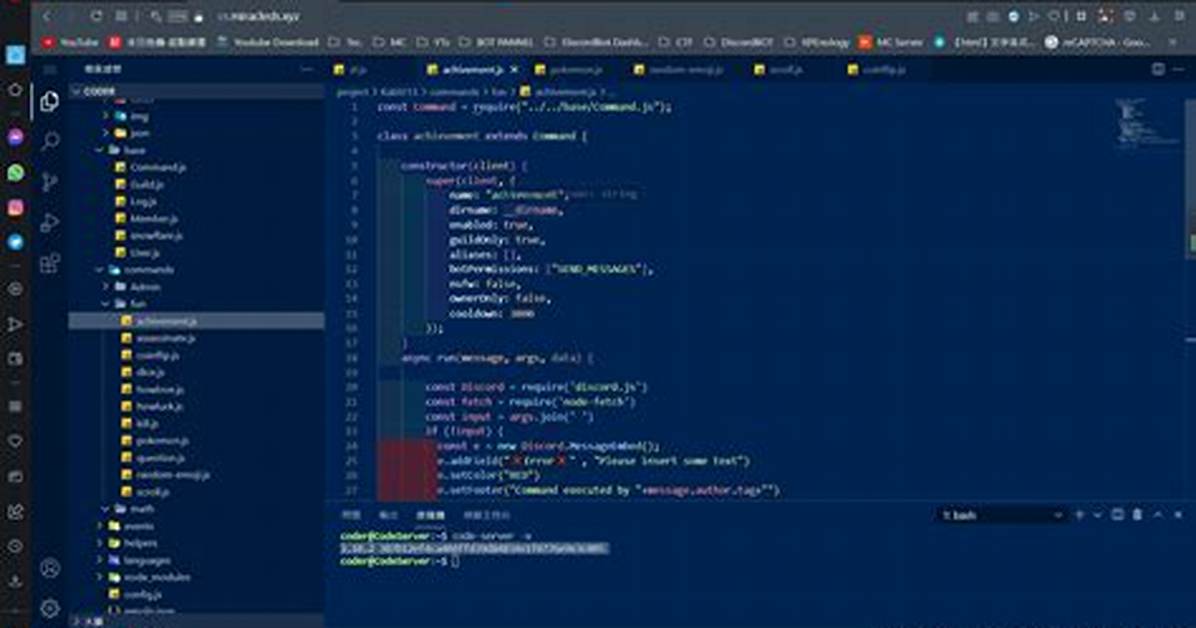Open the MC Server bookmark
Screen dimensions: 1196x628
click(x=892, y=42)
